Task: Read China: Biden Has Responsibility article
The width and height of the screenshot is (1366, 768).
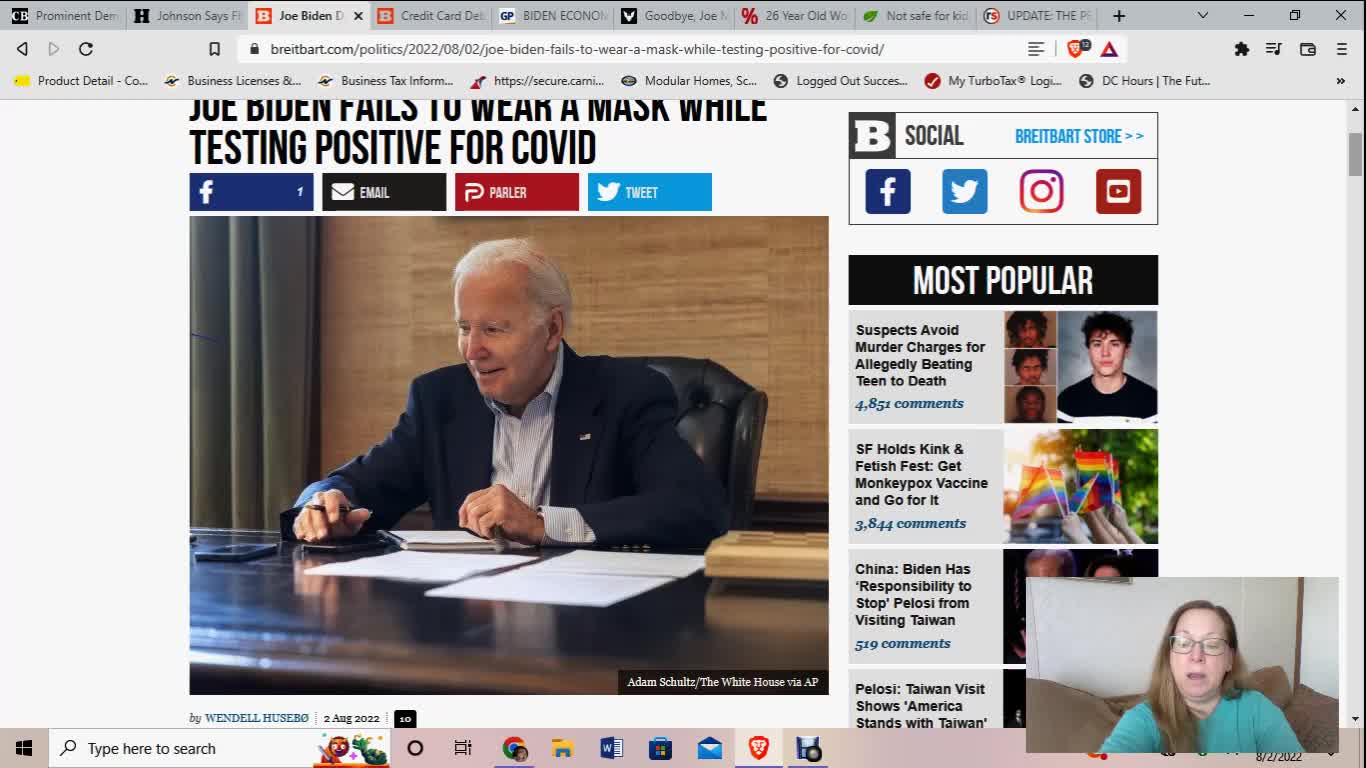Action: [913, 594]
